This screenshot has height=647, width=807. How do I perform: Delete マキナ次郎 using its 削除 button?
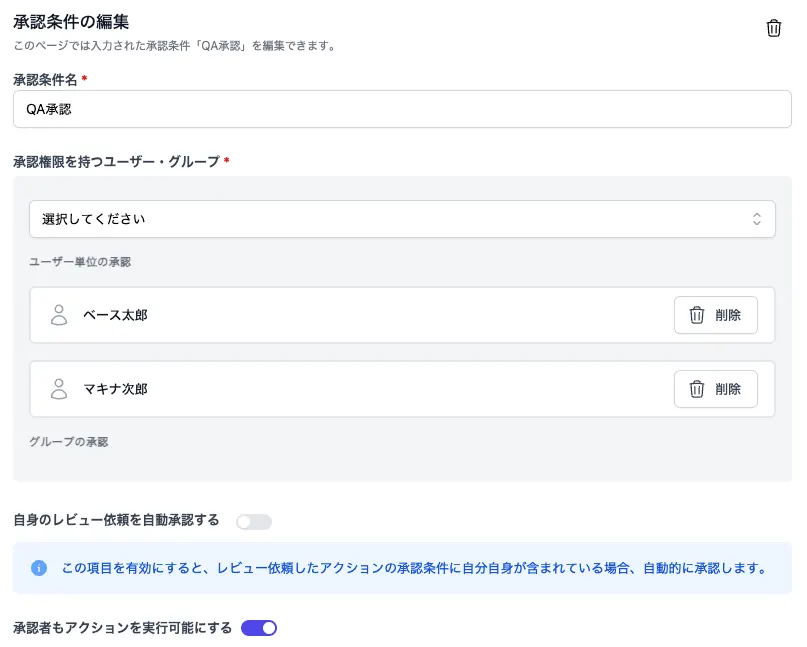click(715, 389)
